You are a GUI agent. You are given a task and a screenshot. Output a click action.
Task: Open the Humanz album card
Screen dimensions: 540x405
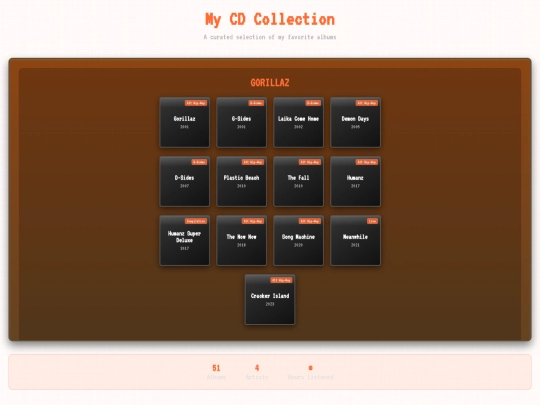click(x=355, y=181)
